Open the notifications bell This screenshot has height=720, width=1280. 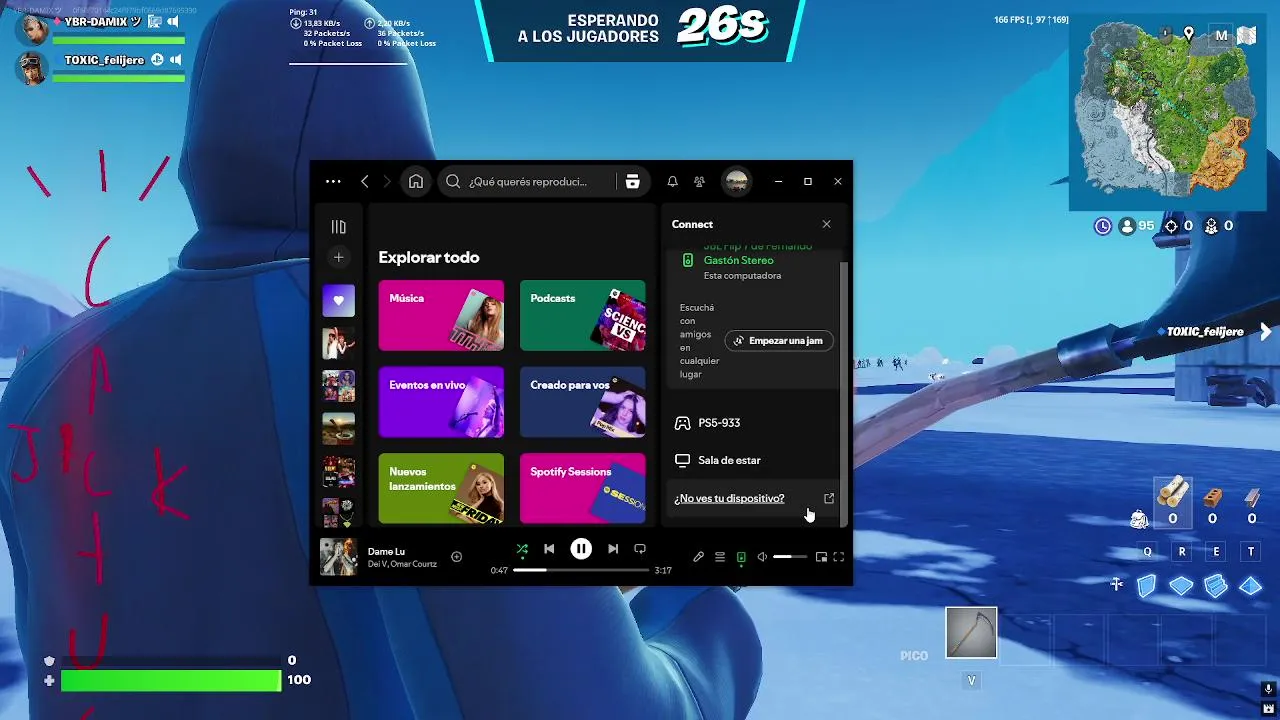click(x=672, y=181)
